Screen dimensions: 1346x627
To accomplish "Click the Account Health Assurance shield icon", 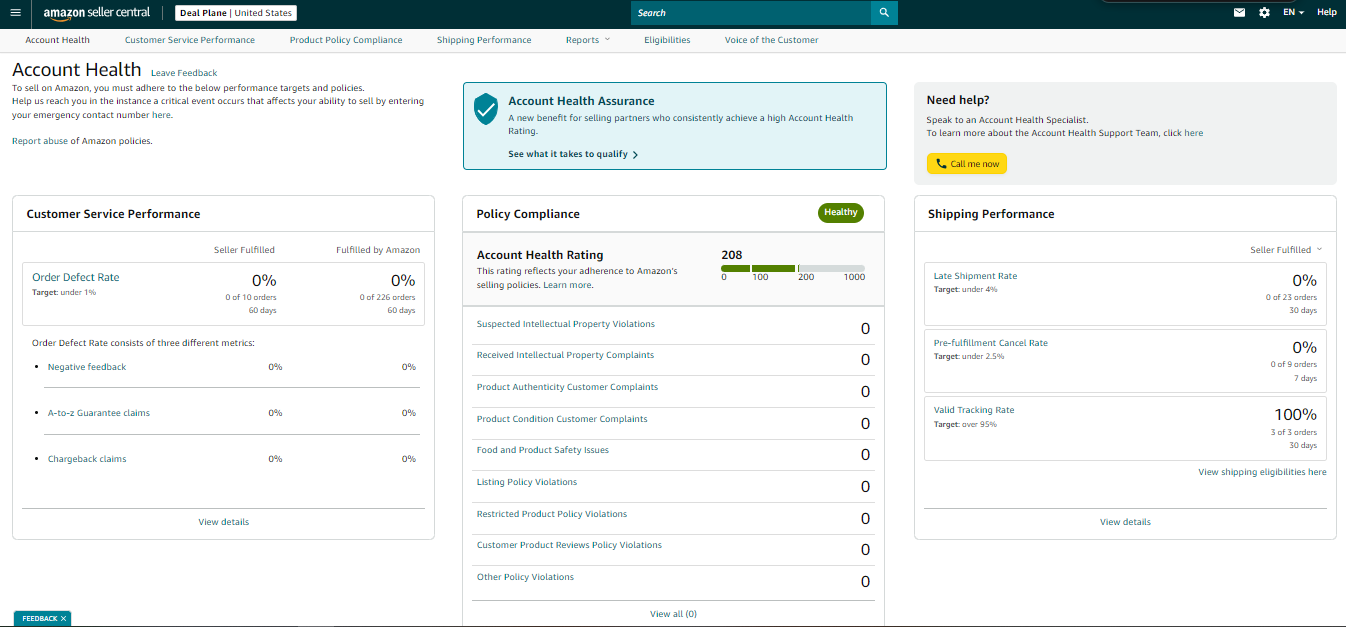I will pyautogui.click(x=486, y=109).
